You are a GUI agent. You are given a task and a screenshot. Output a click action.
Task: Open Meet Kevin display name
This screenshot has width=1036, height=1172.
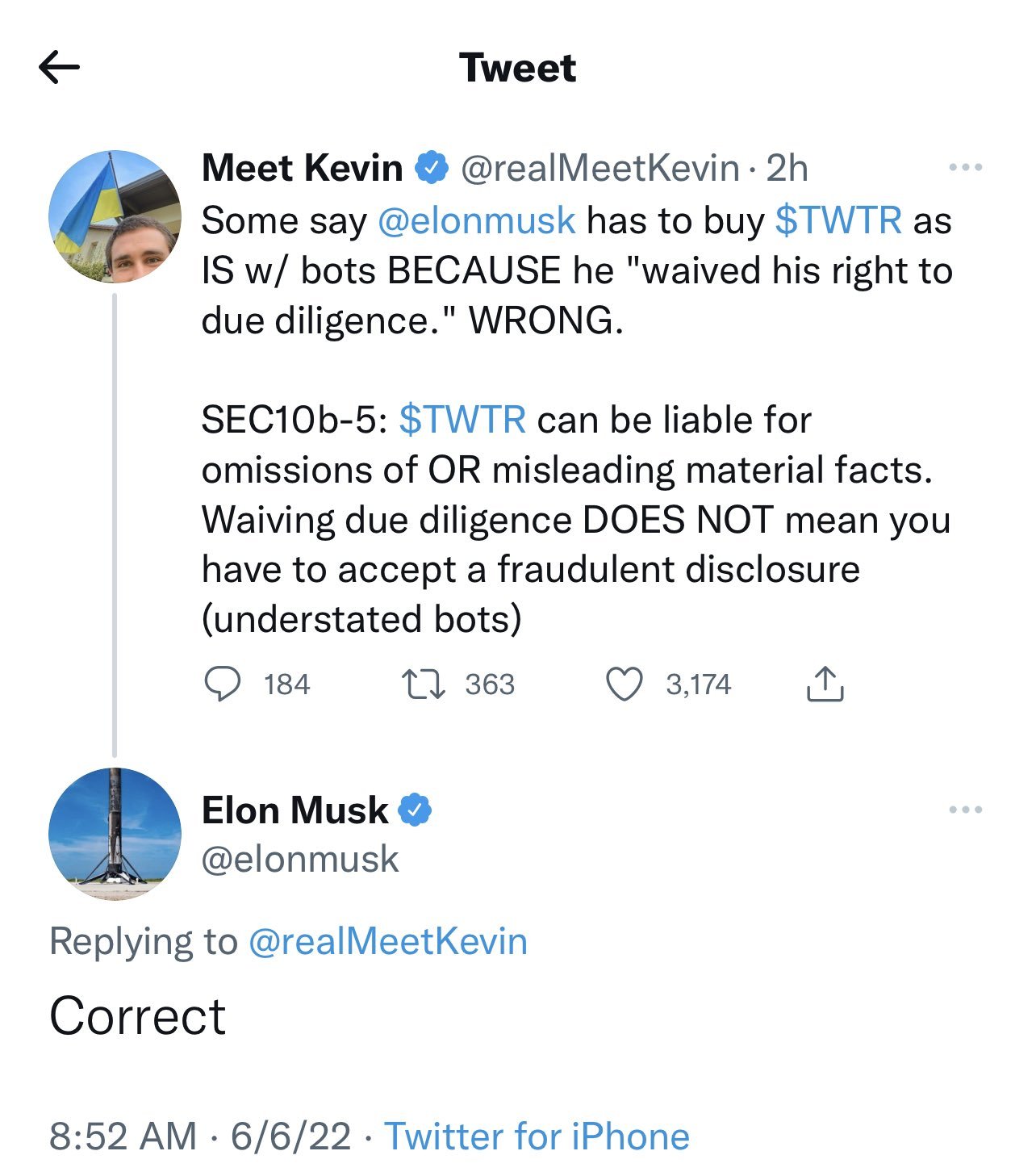click(302, 168)
